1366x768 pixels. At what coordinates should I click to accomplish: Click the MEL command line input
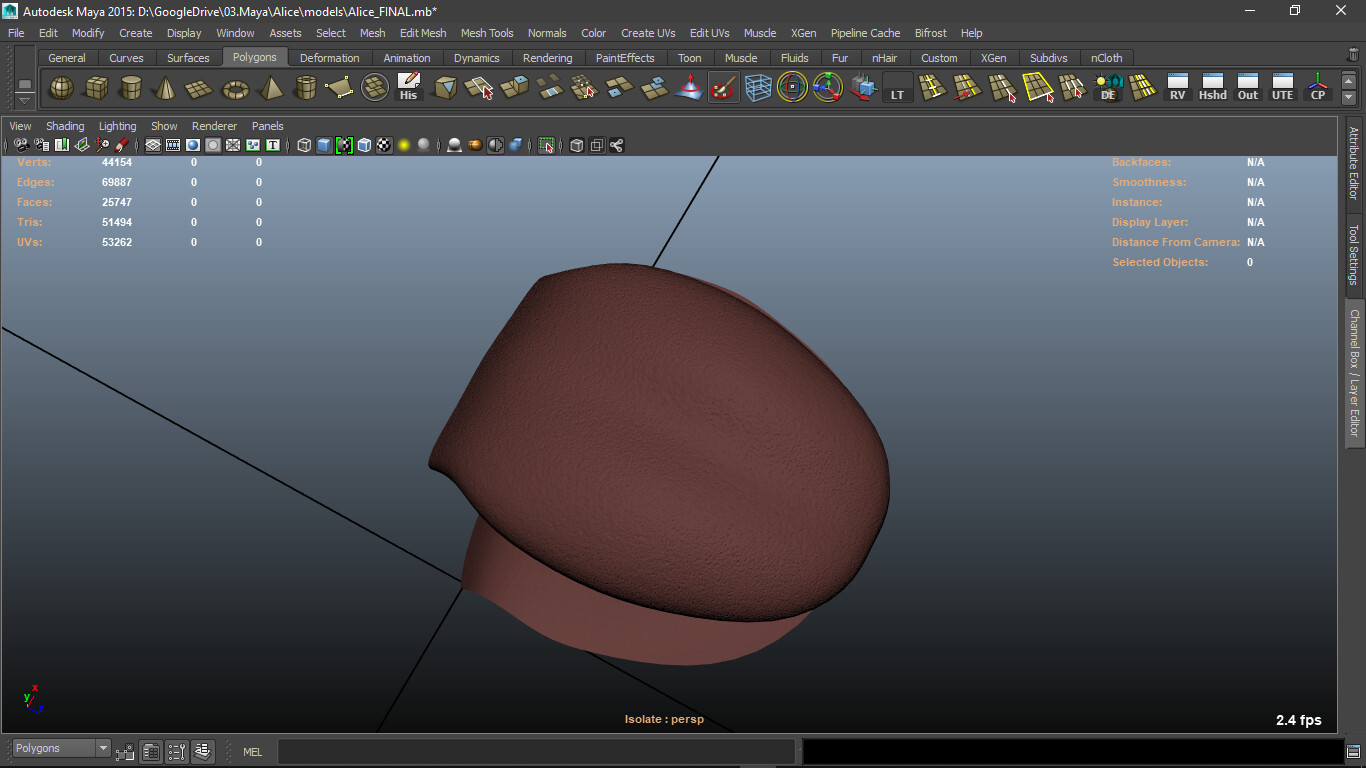tap(536, 751)
